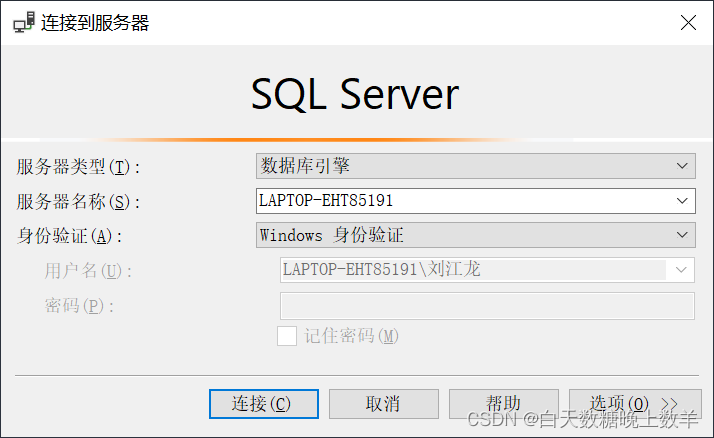Open the 服务器类型 dropdown arrow

[x=682, y=166]
